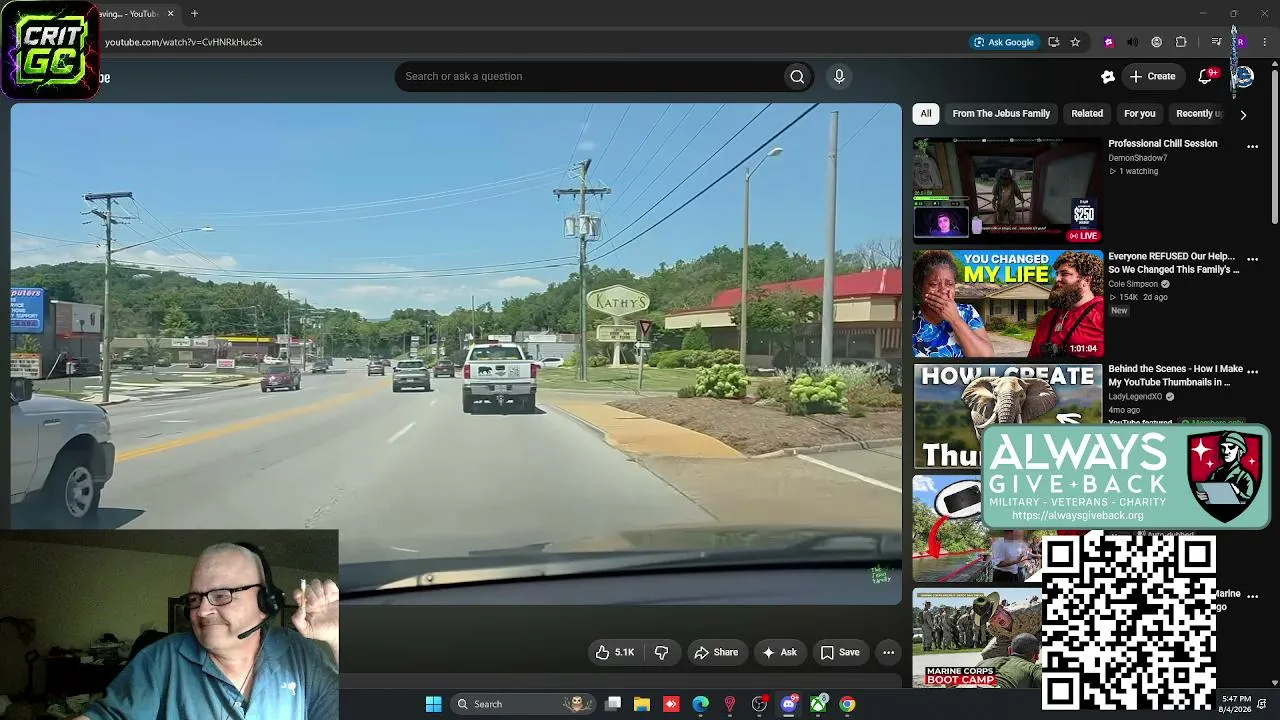
Task: Click the round gray extension icon
Action: 1157,42
